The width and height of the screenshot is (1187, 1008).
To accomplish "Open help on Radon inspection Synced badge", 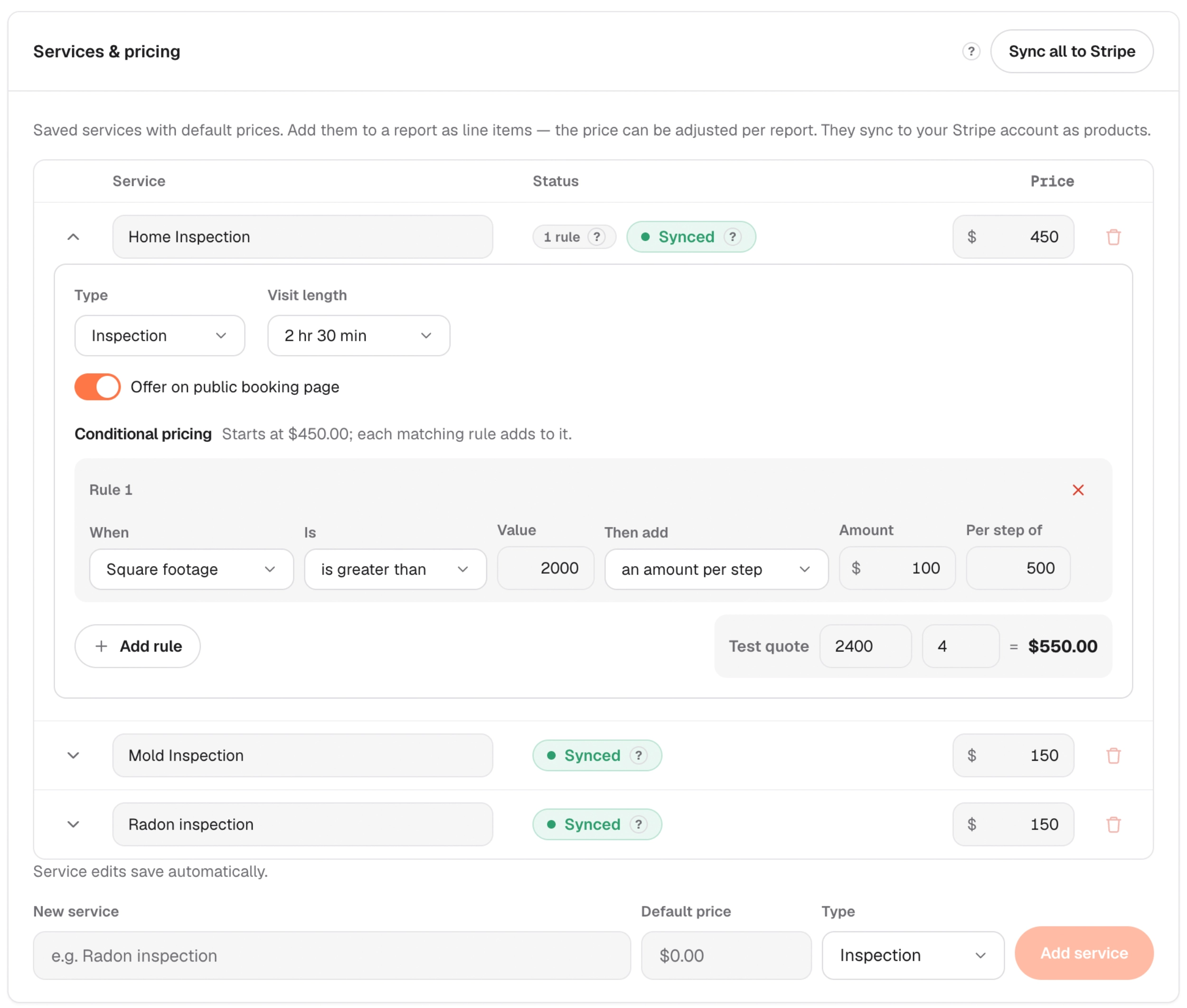I will click(638, 824).
